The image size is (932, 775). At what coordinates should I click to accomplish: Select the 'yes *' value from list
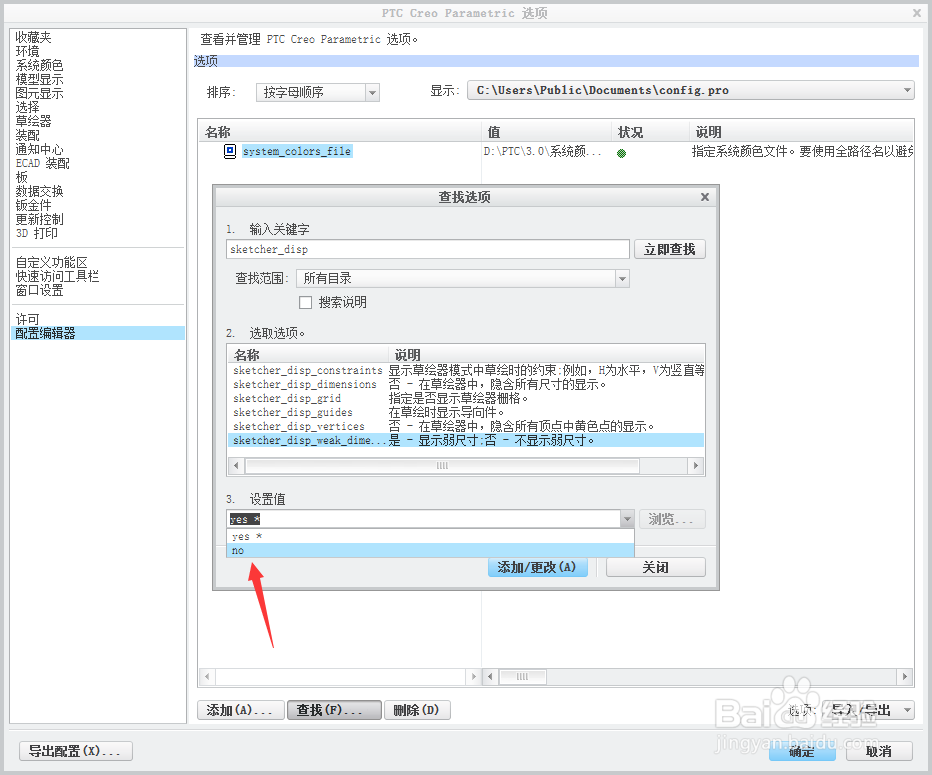pos(431,537)
